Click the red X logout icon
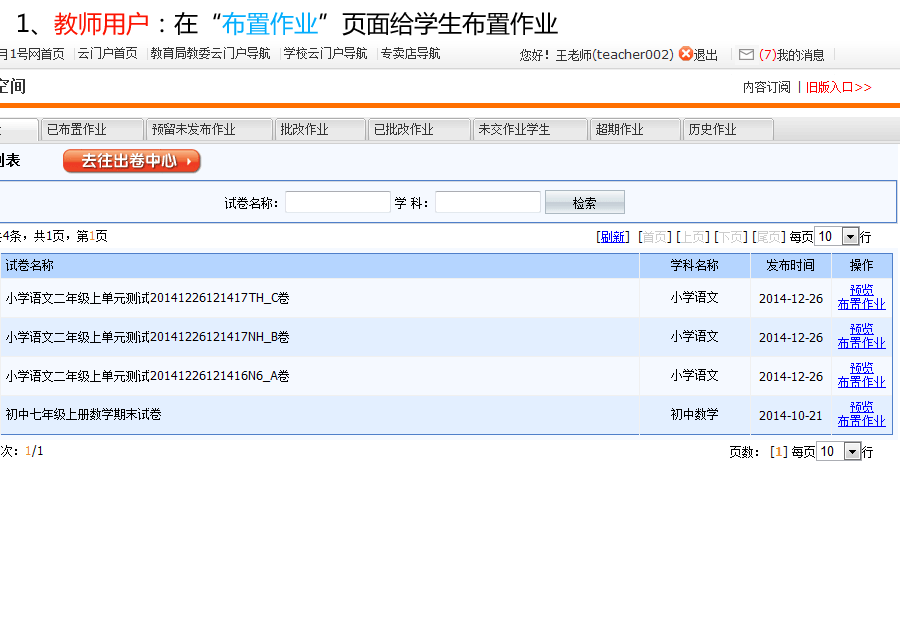 tap(685, 54)
